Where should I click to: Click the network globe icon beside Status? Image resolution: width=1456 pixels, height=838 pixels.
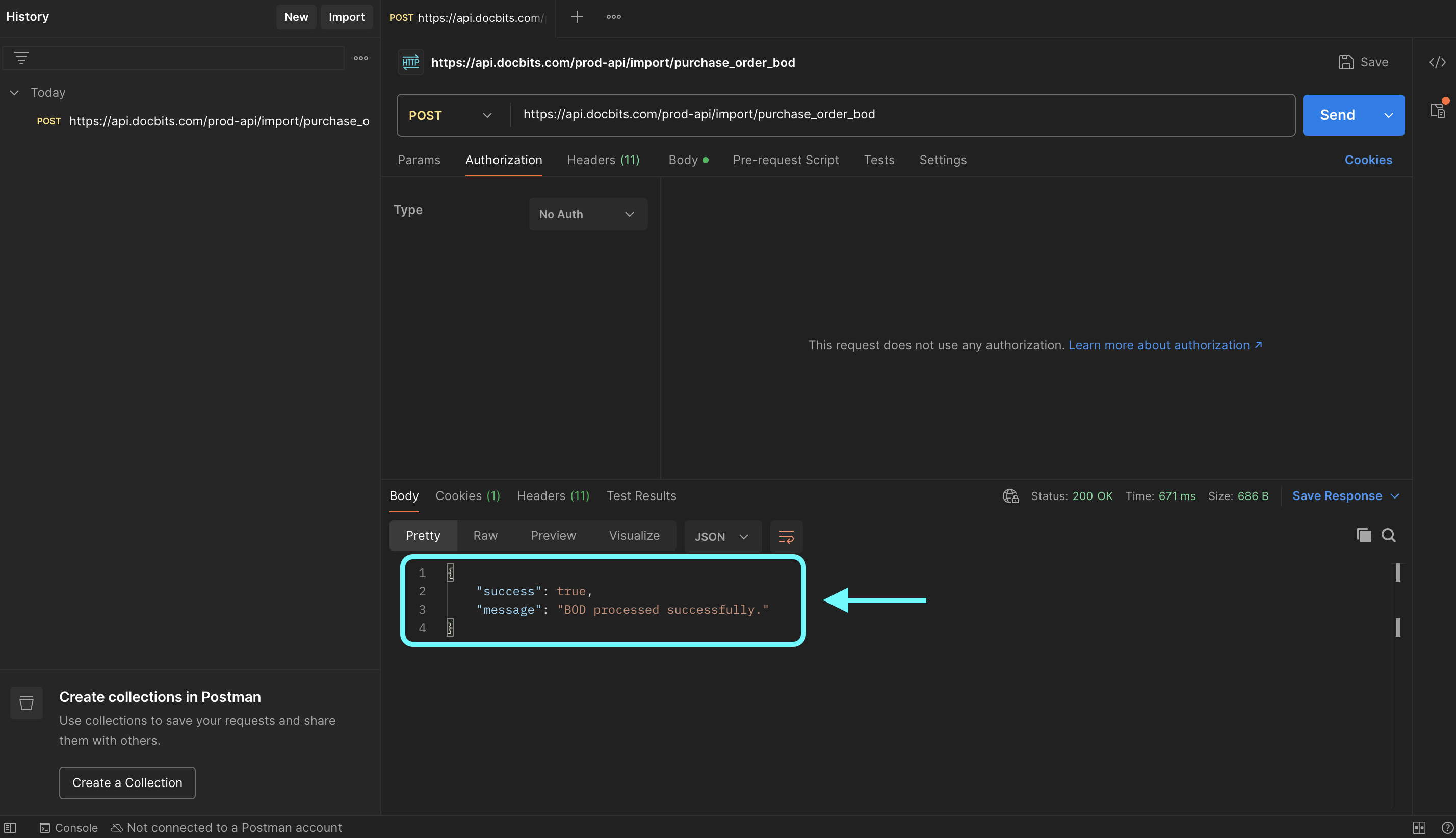[x=1010, y=496]
